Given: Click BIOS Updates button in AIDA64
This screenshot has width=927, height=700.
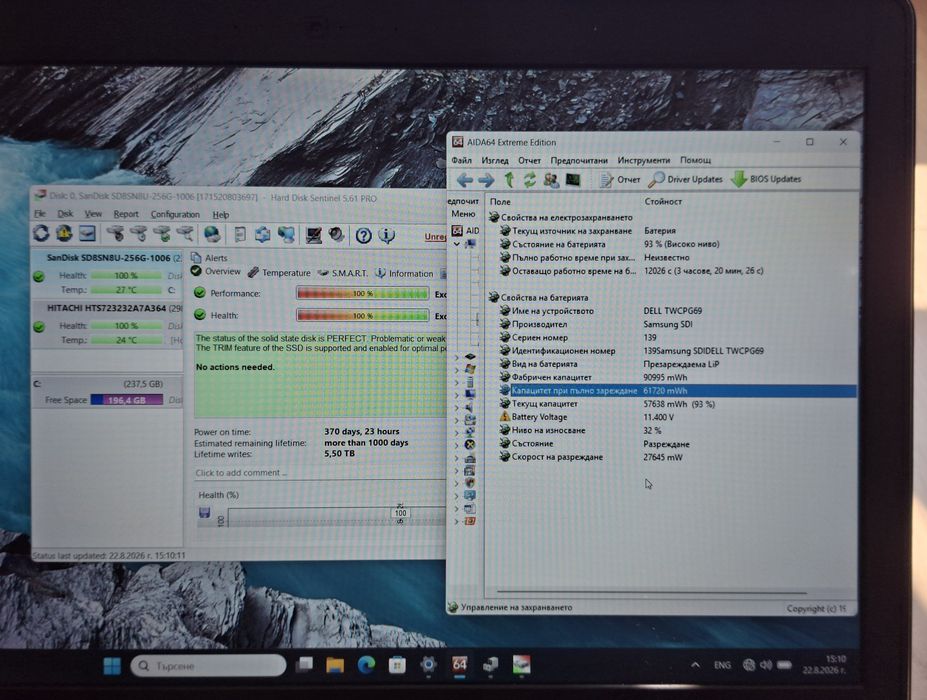Looking at the screenshot, I should point(766,179).
